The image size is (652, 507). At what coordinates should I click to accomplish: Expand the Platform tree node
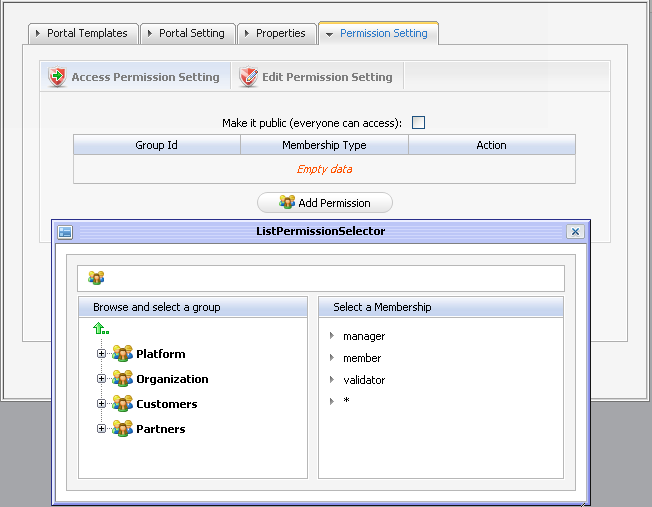click(101, 354)
